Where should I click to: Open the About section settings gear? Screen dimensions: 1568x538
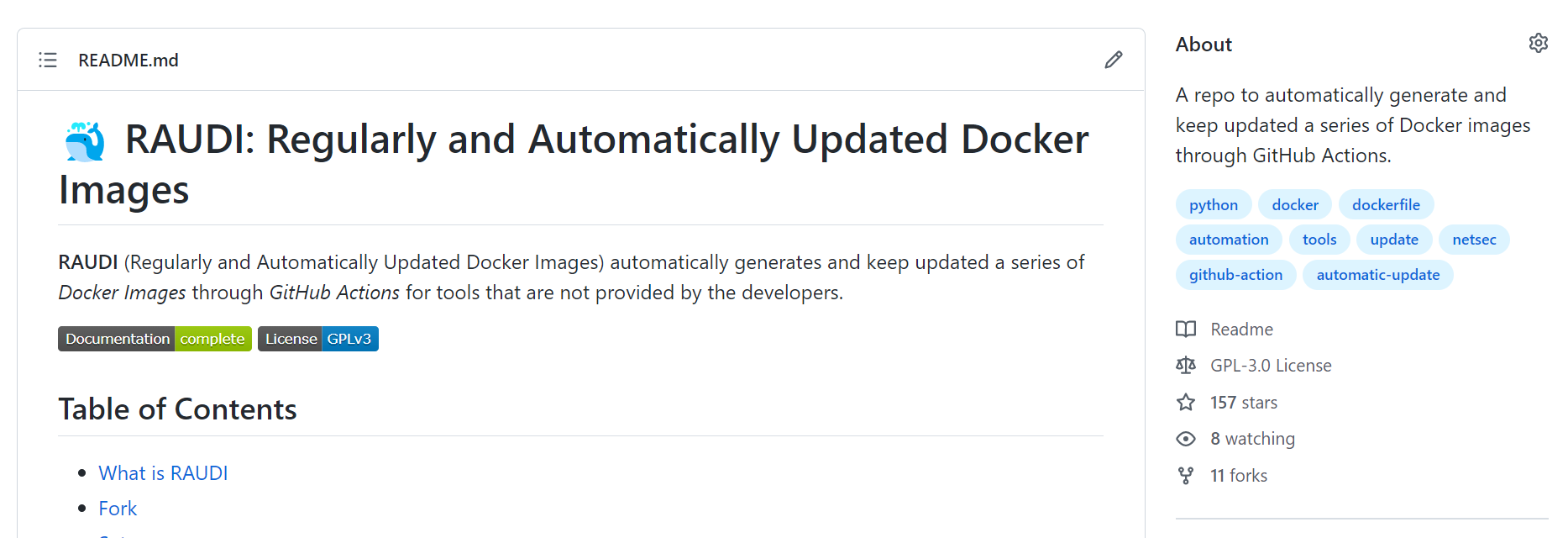[1538, 43]
